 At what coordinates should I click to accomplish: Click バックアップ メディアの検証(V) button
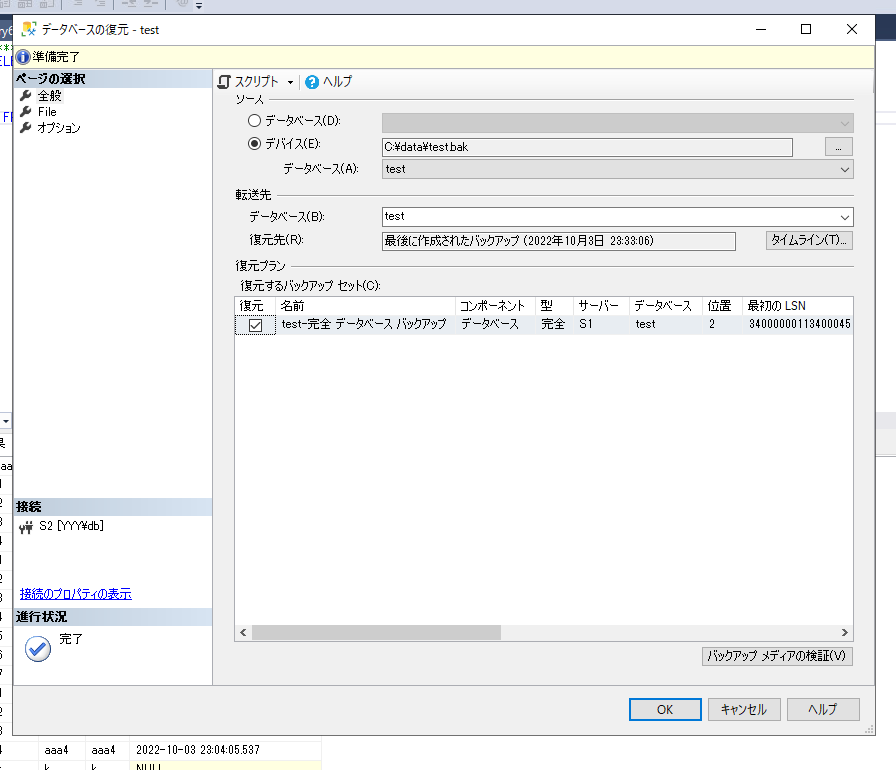(x=777, y=656)
